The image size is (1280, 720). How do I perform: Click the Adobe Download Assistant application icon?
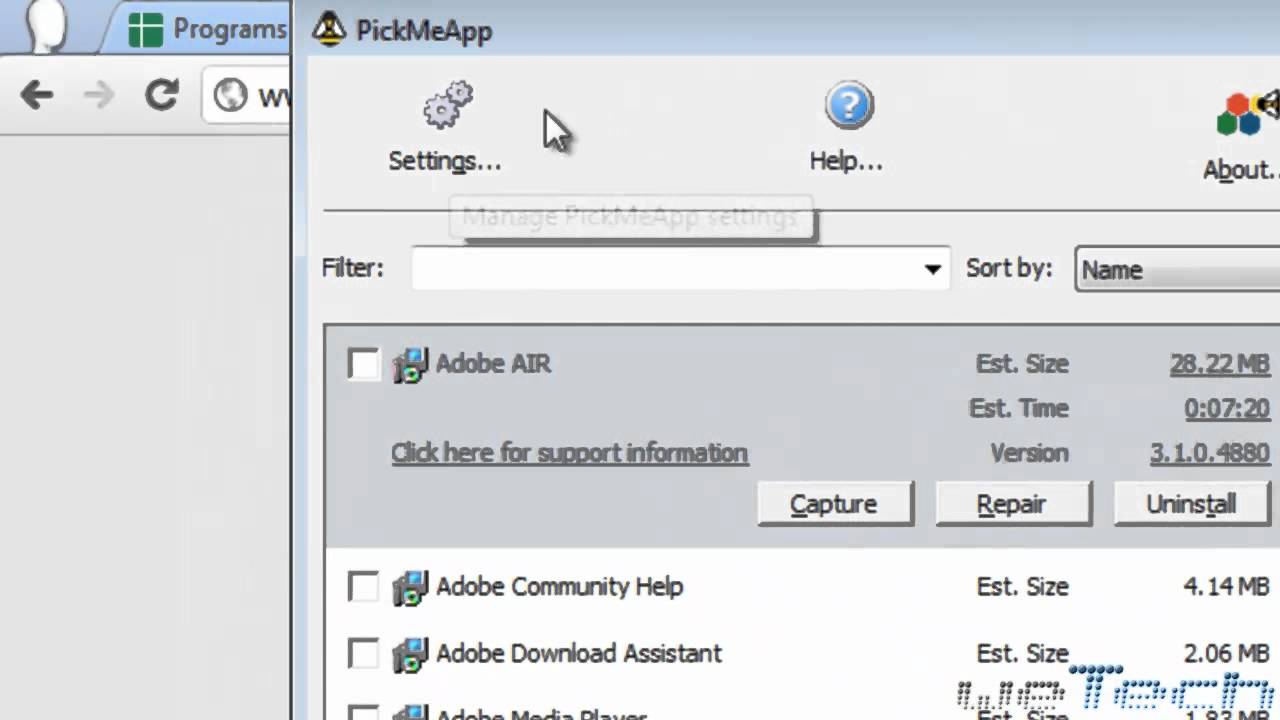[410, 654]
